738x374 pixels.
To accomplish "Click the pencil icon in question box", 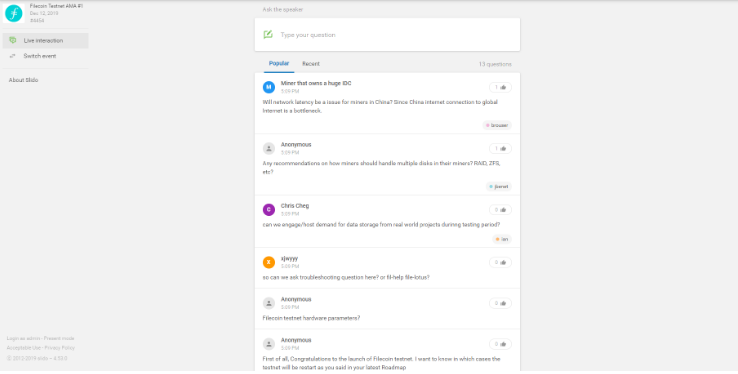I will coord(268,34).
